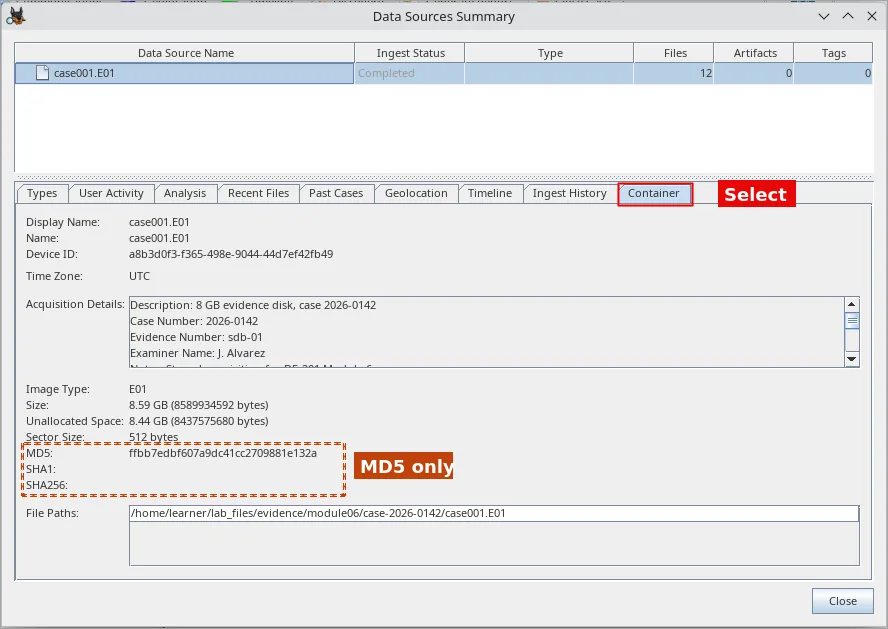Screen dimensions: 888x629
Task: Switch to the User Activity tab
Action: 111,193
